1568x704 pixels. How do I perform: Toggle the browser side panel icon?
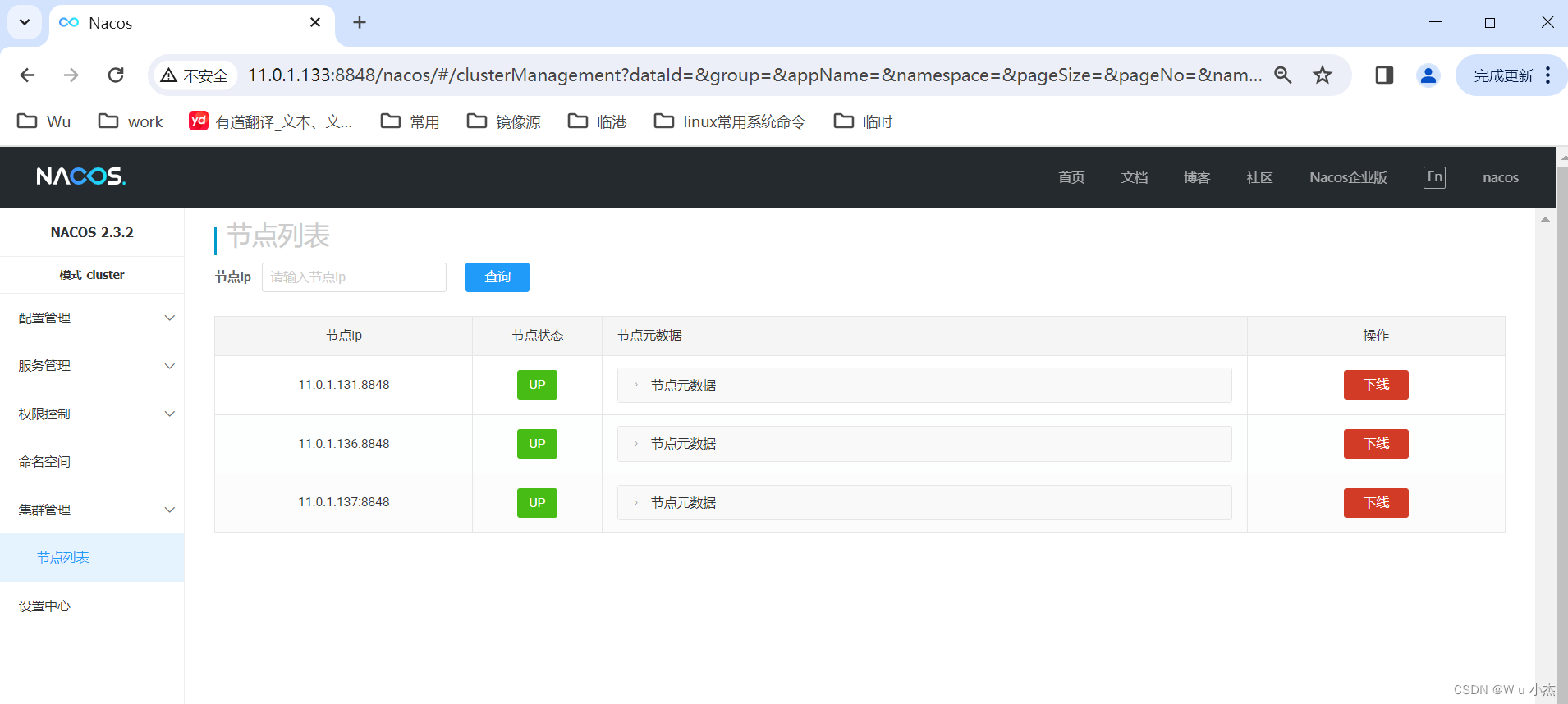tap(1384, 75)
